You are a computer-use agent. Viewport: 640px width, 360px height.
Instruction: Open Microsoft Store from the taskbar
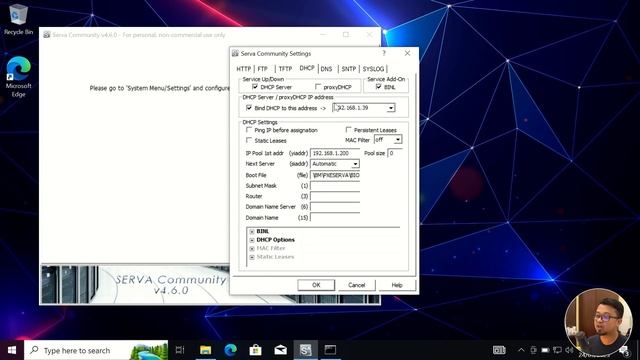click(256, 350)
